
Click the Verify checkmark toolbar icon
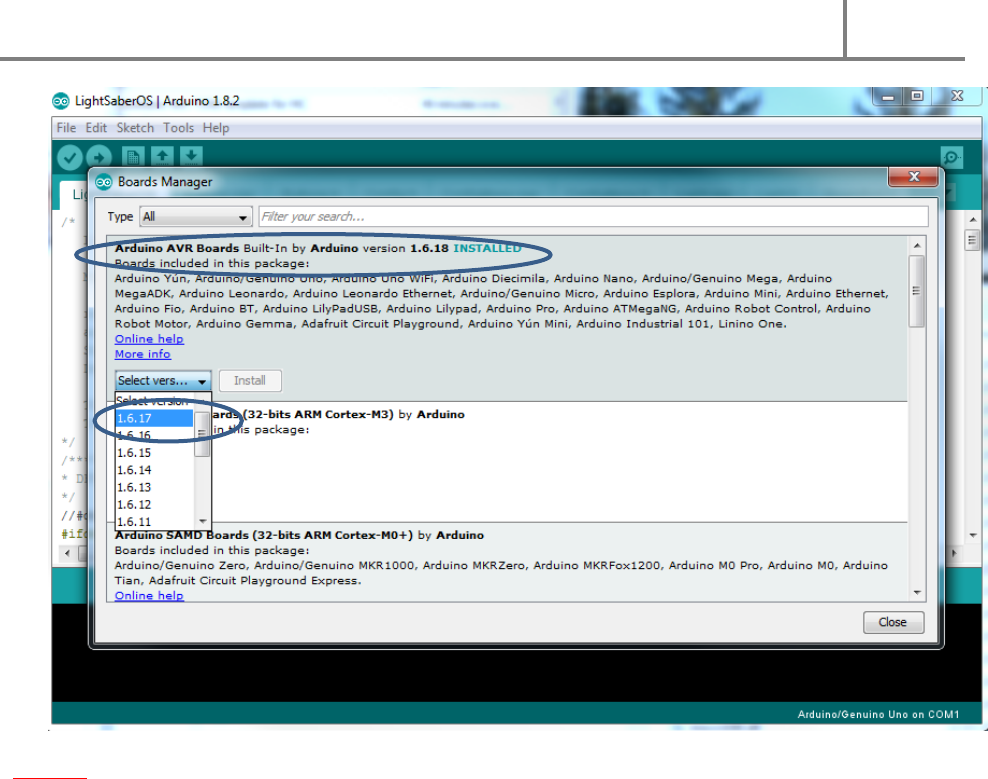(69, 158)
